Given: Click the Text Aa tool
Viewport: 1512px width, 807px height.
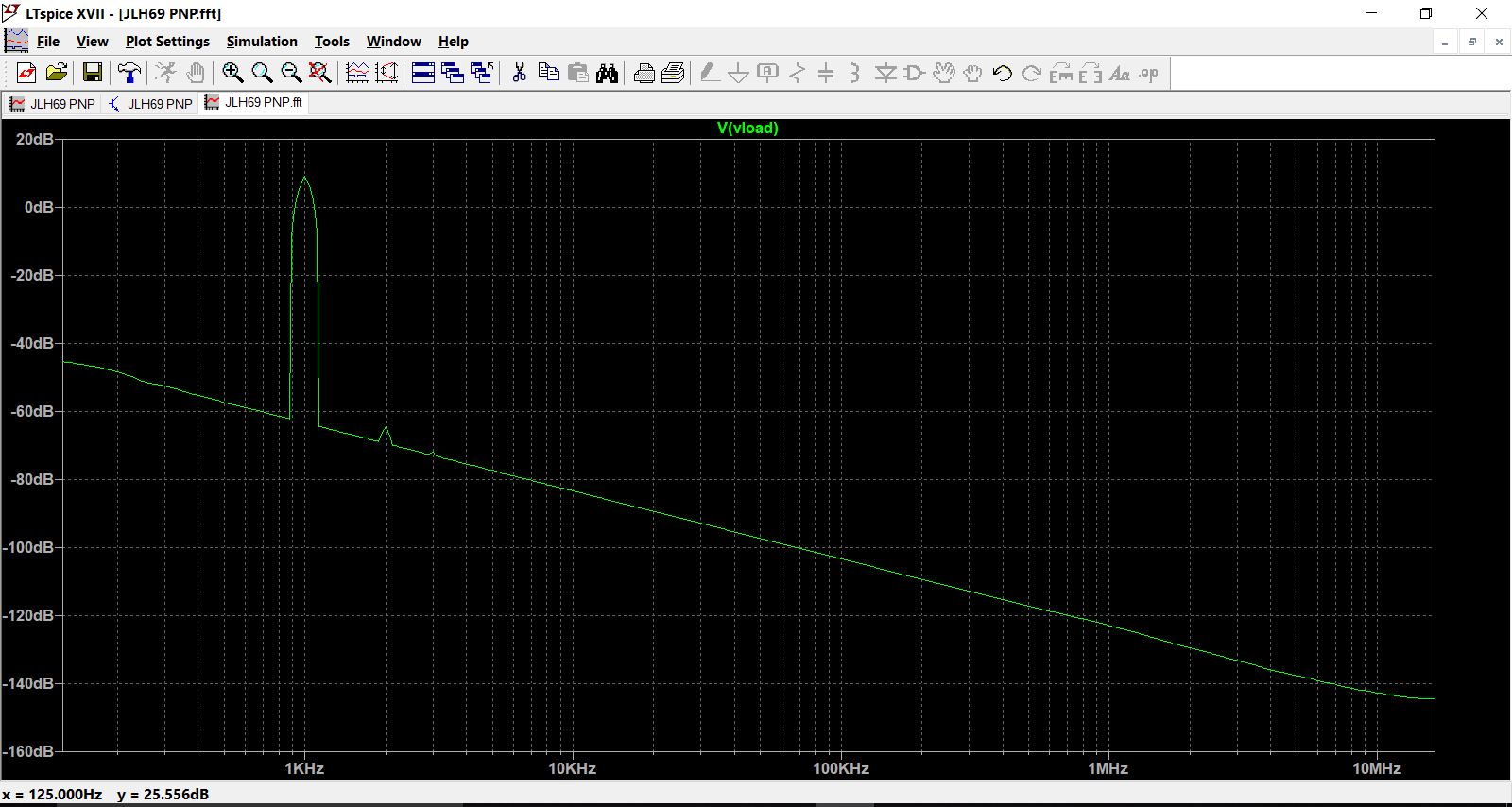Looking at the screenshot, I should coord(1120,73).
